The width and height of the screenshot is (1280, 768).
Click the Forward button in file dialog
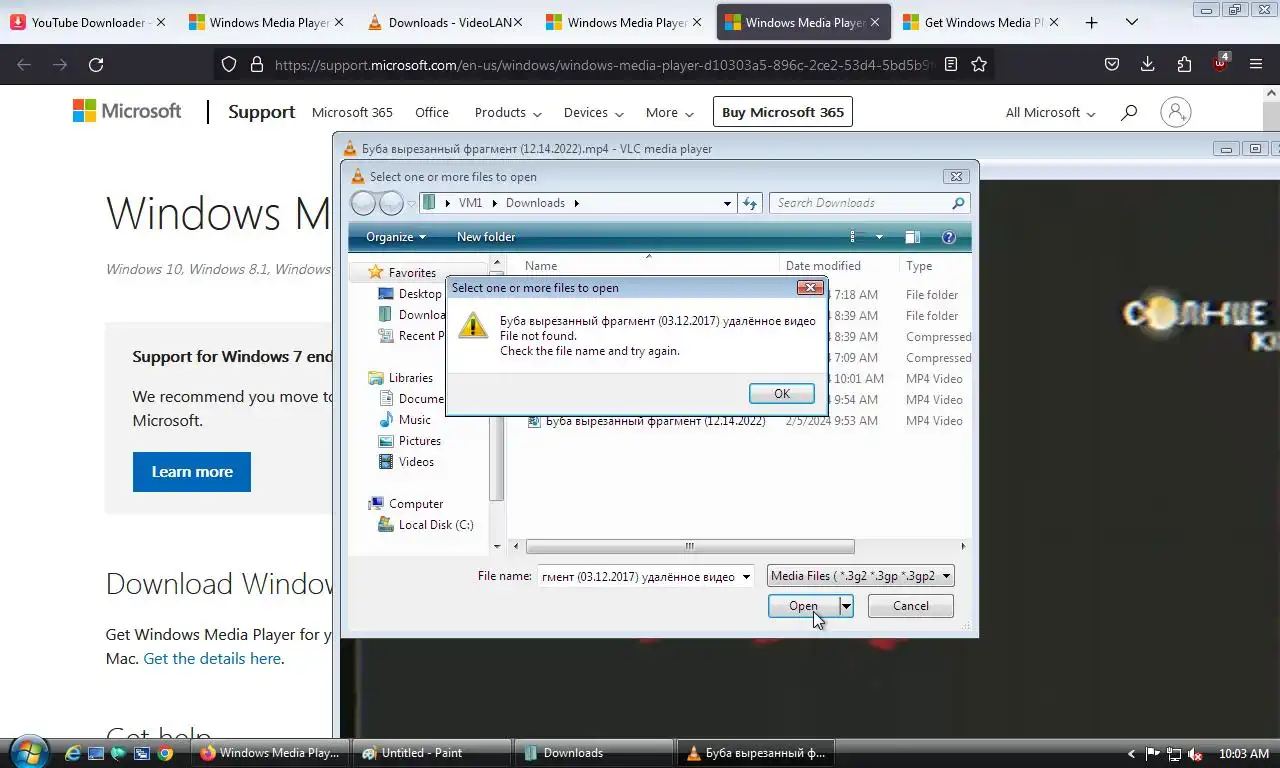coord(391,203)
